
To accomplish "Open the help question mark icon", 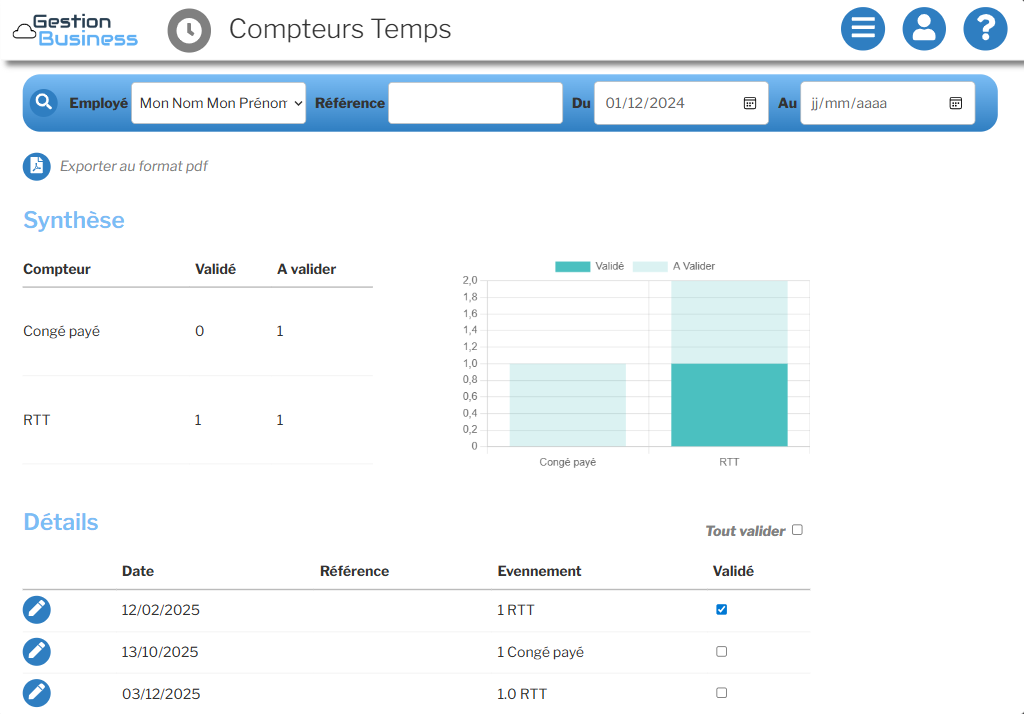I will tap(985, 29).
